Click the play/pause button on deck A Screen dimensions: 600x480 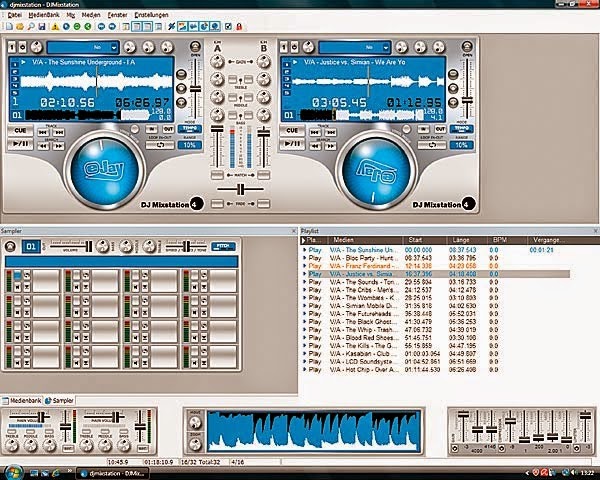pyautogui.click(x=20, y=144)
